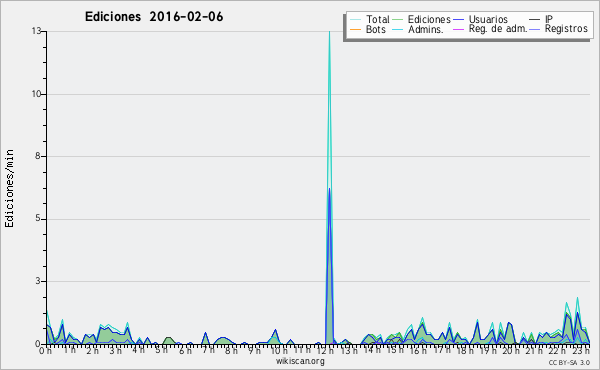This screenshot has height=370, width=600.
Task: Click the '10 h' hour label
Action: pyautogui.click(x=279, y=350)
